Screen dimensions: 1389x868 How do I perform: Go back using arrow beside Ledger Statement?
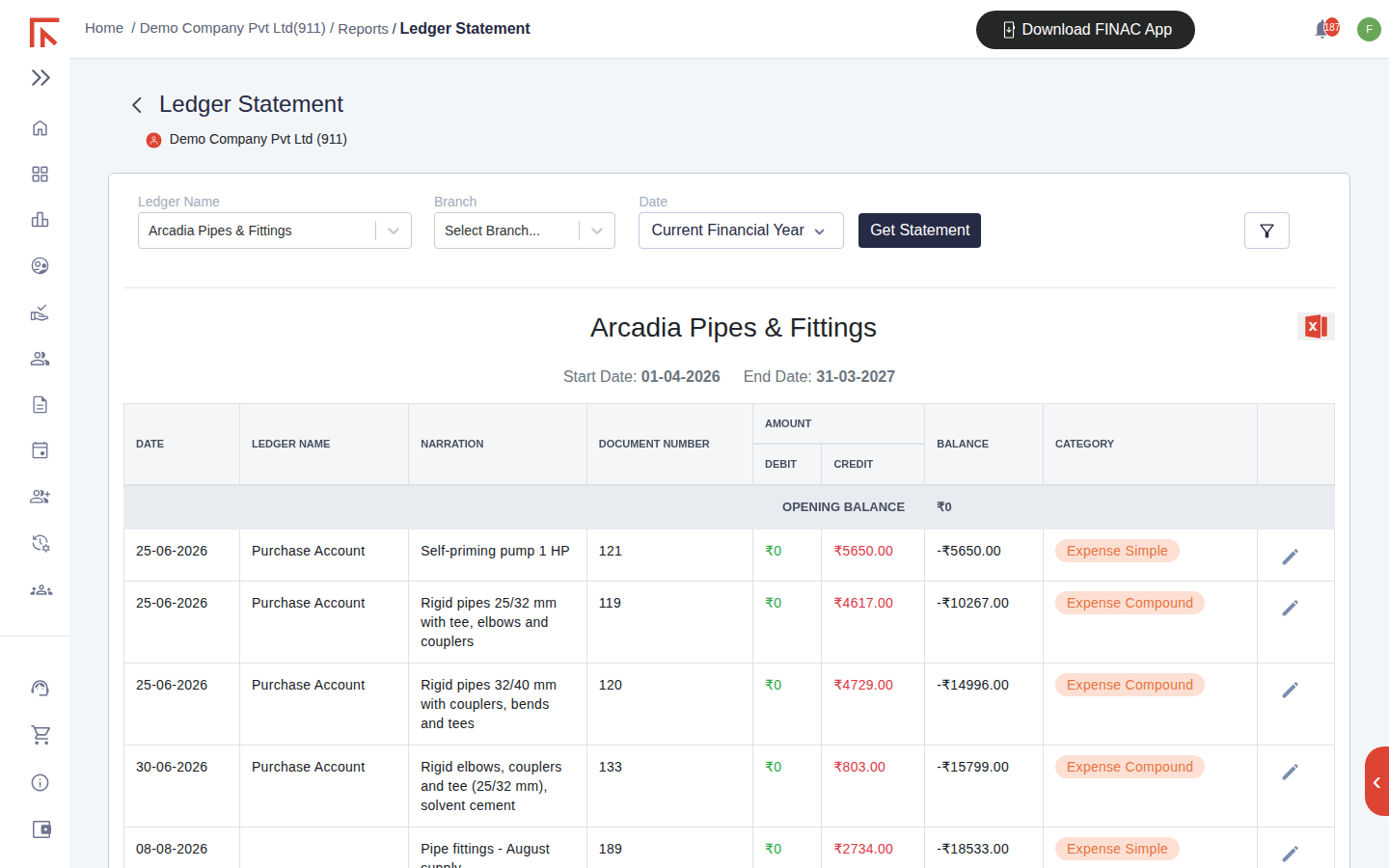click(137, 105)
